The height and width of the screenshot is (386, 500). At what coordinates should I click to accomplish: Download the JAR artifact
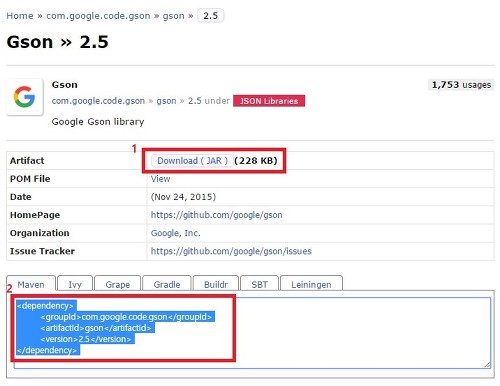192,161
